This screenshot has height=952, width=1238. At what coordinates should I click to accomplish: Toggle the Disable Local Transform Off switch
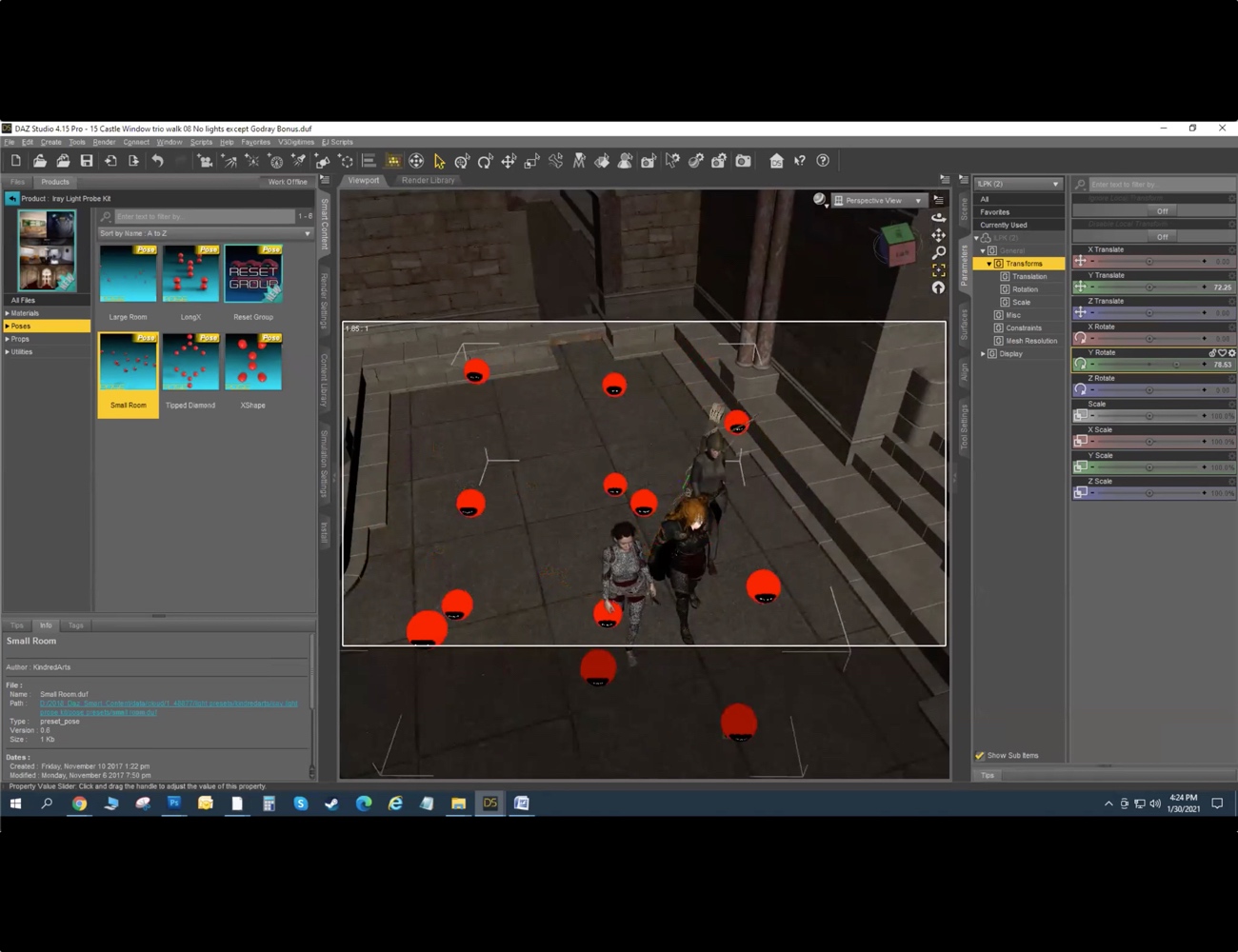pyautogui.click(x=1162, y=237)
